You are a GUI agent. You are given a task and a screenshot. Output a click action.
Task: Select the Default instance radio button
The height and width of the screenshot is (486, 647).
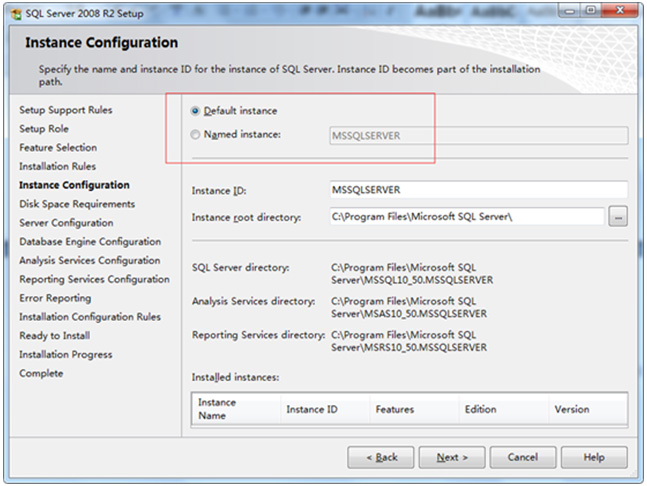point(195,111)
